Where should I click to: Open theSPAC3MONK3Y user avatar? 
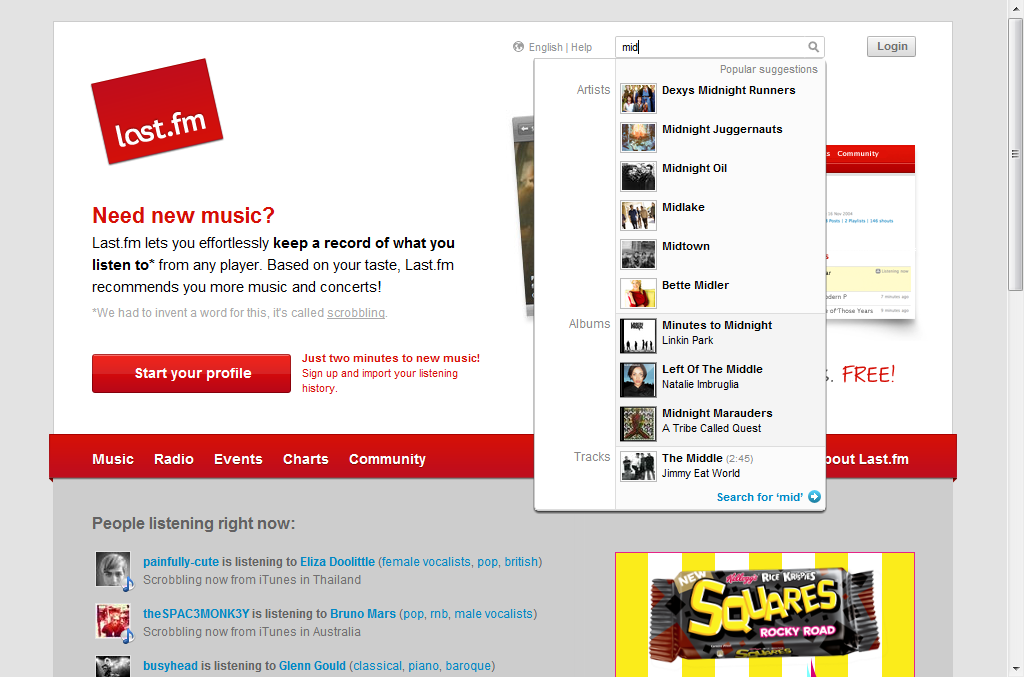tap(113, 622)
